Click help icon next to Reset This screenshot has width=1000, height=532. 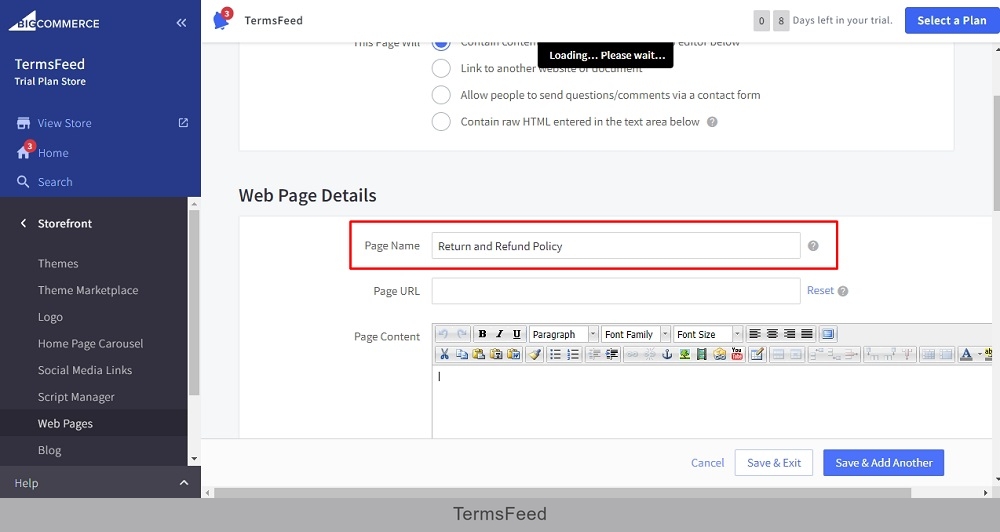(843, 291)
